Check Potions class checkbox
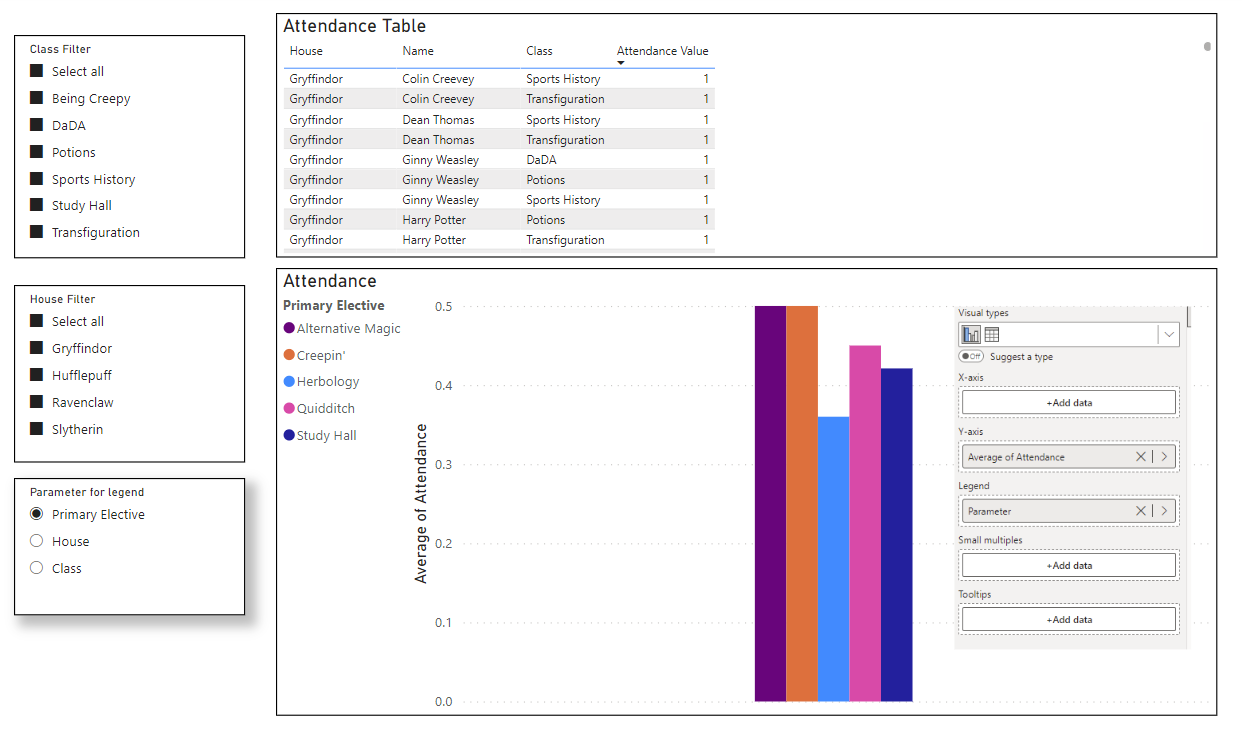 pos(37,152)
